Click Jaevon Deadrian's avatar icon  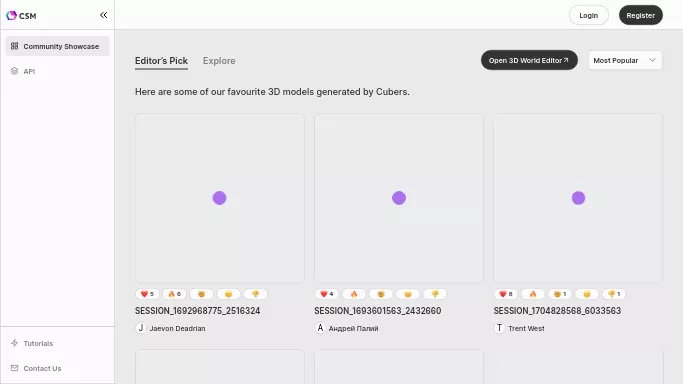point(141,328)
